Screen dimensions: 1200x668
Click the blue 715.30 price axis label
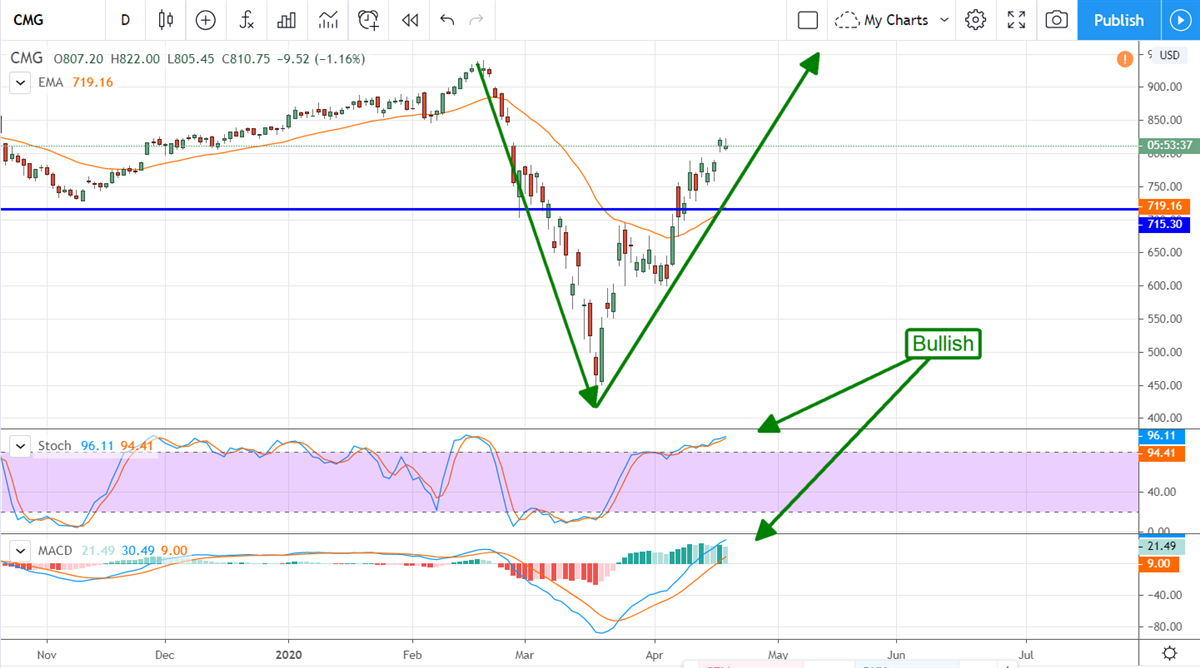pos(1165,225)
